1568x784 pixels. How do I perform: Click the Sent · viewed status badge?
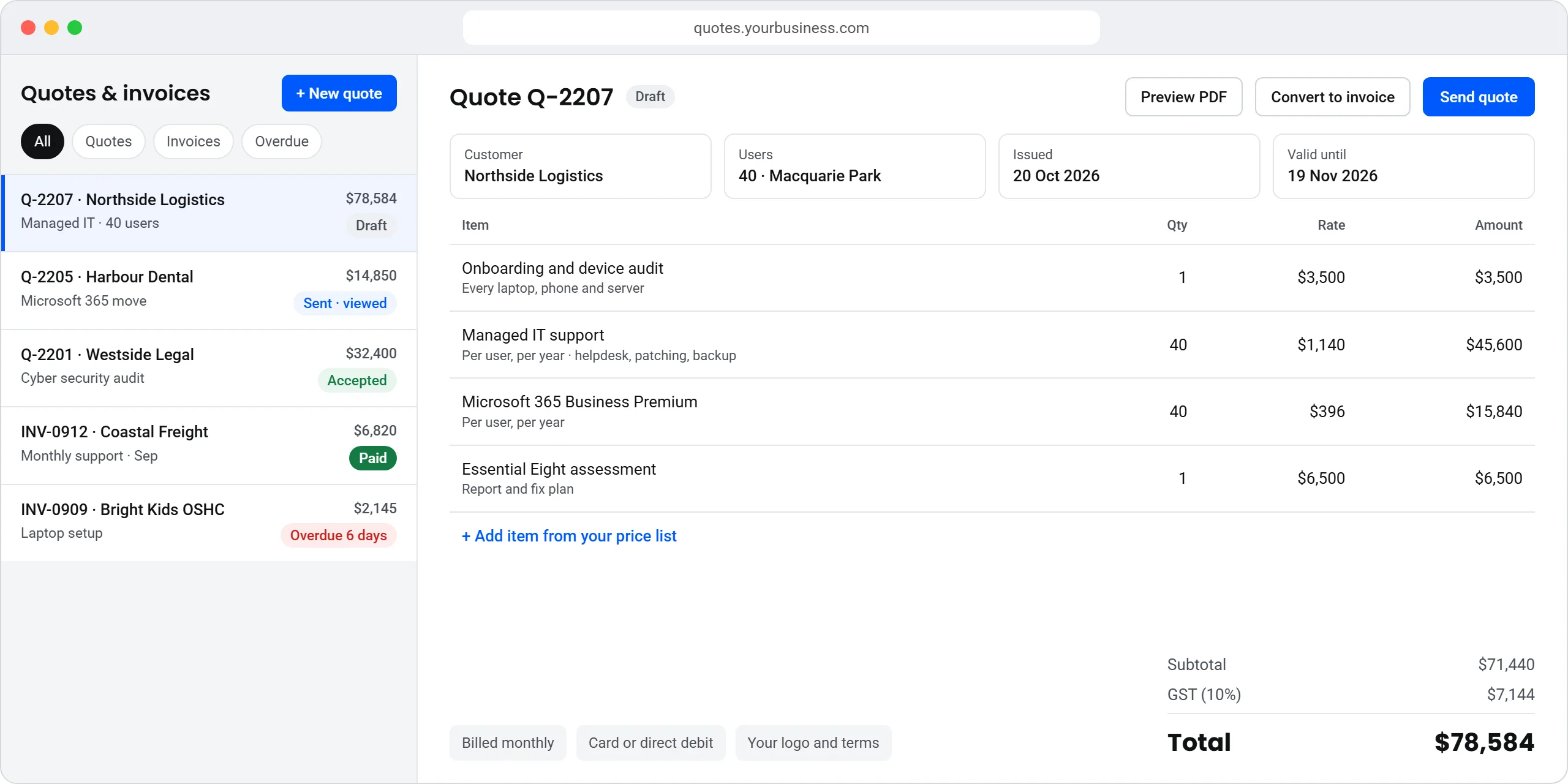click(345, 303)
